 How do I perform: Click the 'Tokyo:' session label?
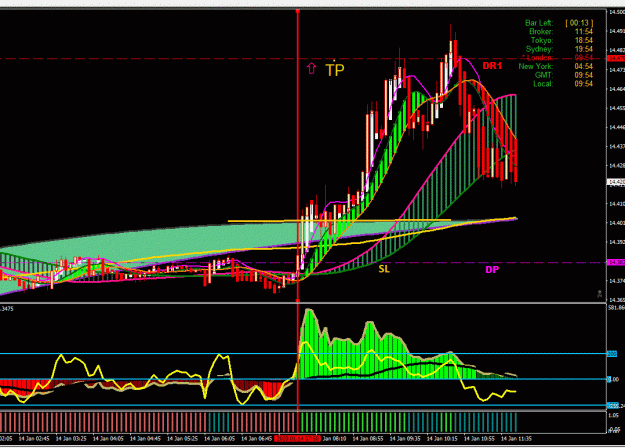tap(542, 40)
